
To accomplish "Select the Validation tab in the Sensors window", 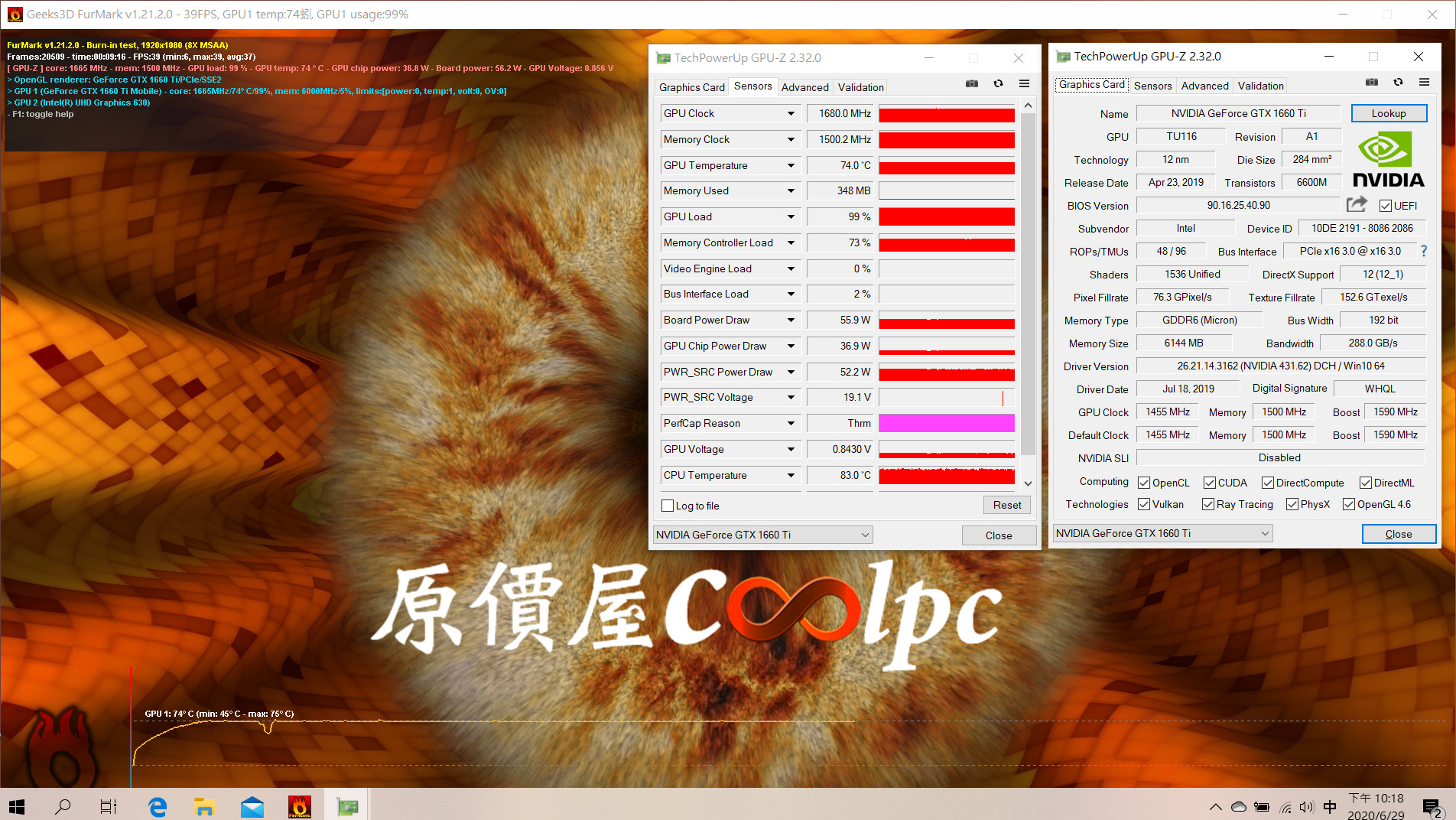I will tap(860, 87).
